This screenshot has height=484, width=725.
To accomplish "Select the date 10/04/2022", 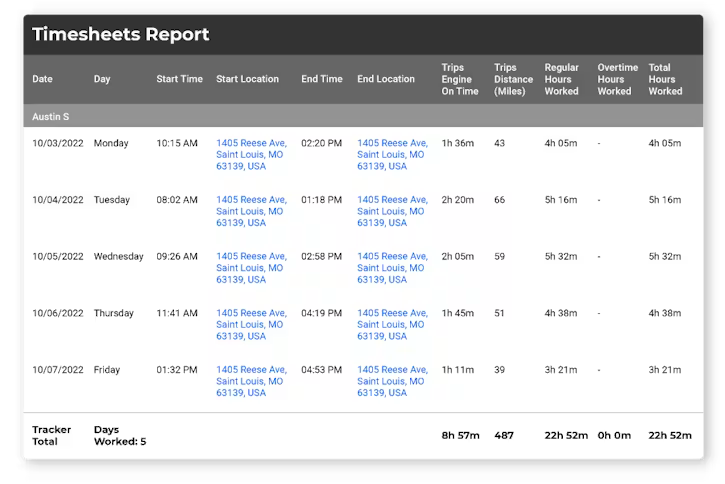I will [x=58, y=200].
